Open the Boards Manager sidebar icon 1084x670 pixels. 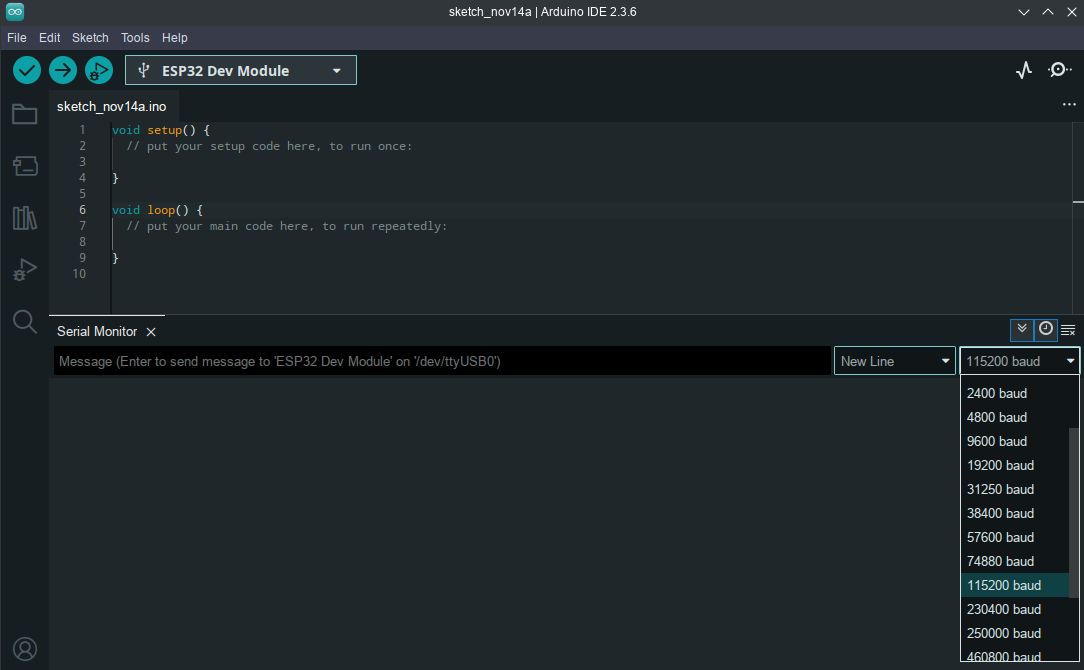[24, 166]
